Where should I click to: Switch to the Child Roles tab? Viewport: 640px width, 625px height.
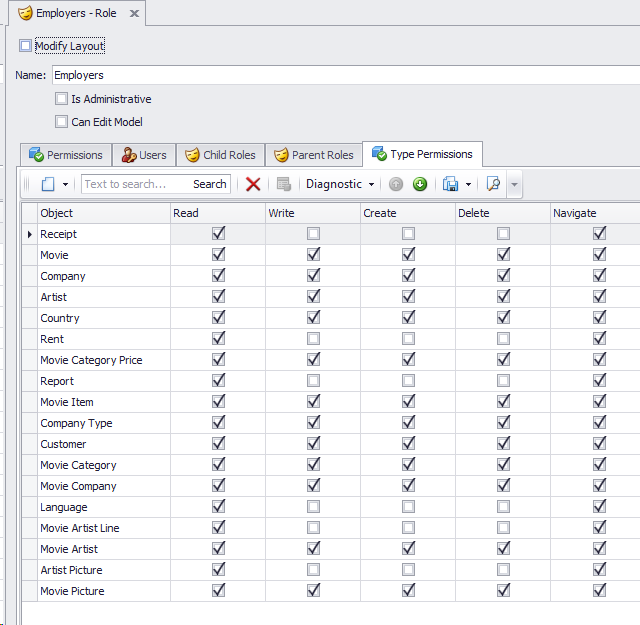tap(220, 155)
